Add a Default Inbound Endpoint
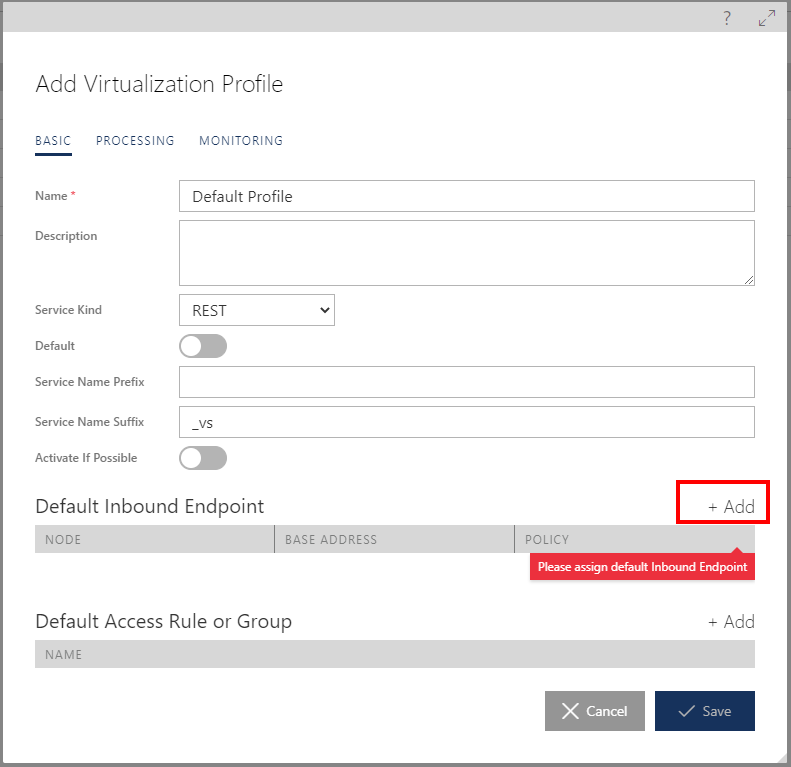This screenshot has height=767, width=791. 731,507
